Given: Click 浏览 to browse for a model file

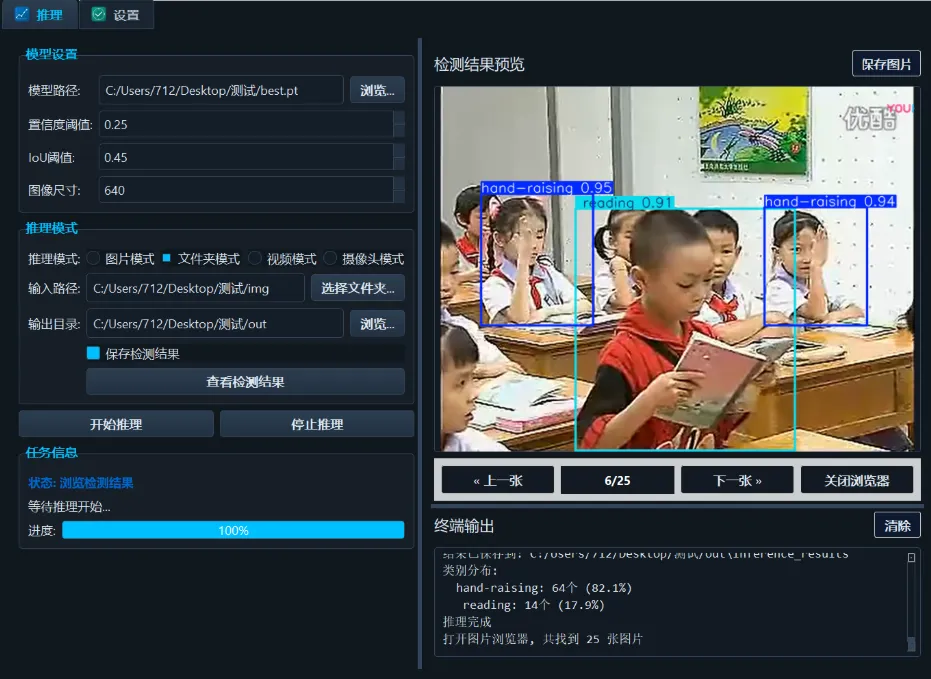Looking at the screenshot, I should click(377, 90).
